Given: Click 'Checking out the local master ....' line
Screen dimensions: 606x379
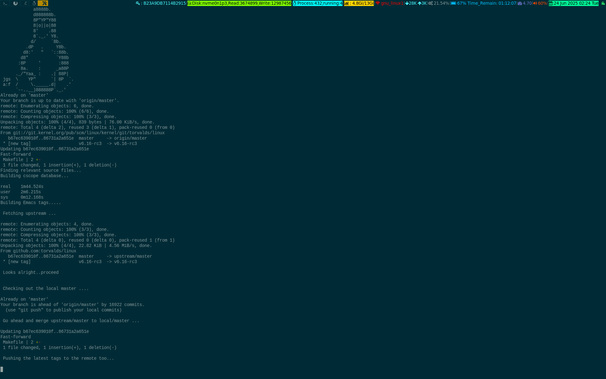Looking at the screenshot, I should [x=46, y=289].
